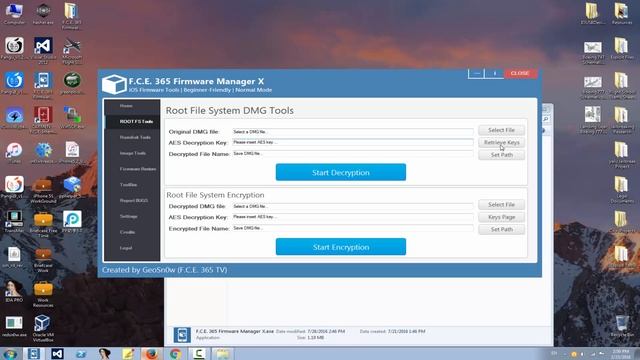The height and width of the screenshot is (360, 640).
Task: Click the Windows Start button
Action: [x=9, y=353]
